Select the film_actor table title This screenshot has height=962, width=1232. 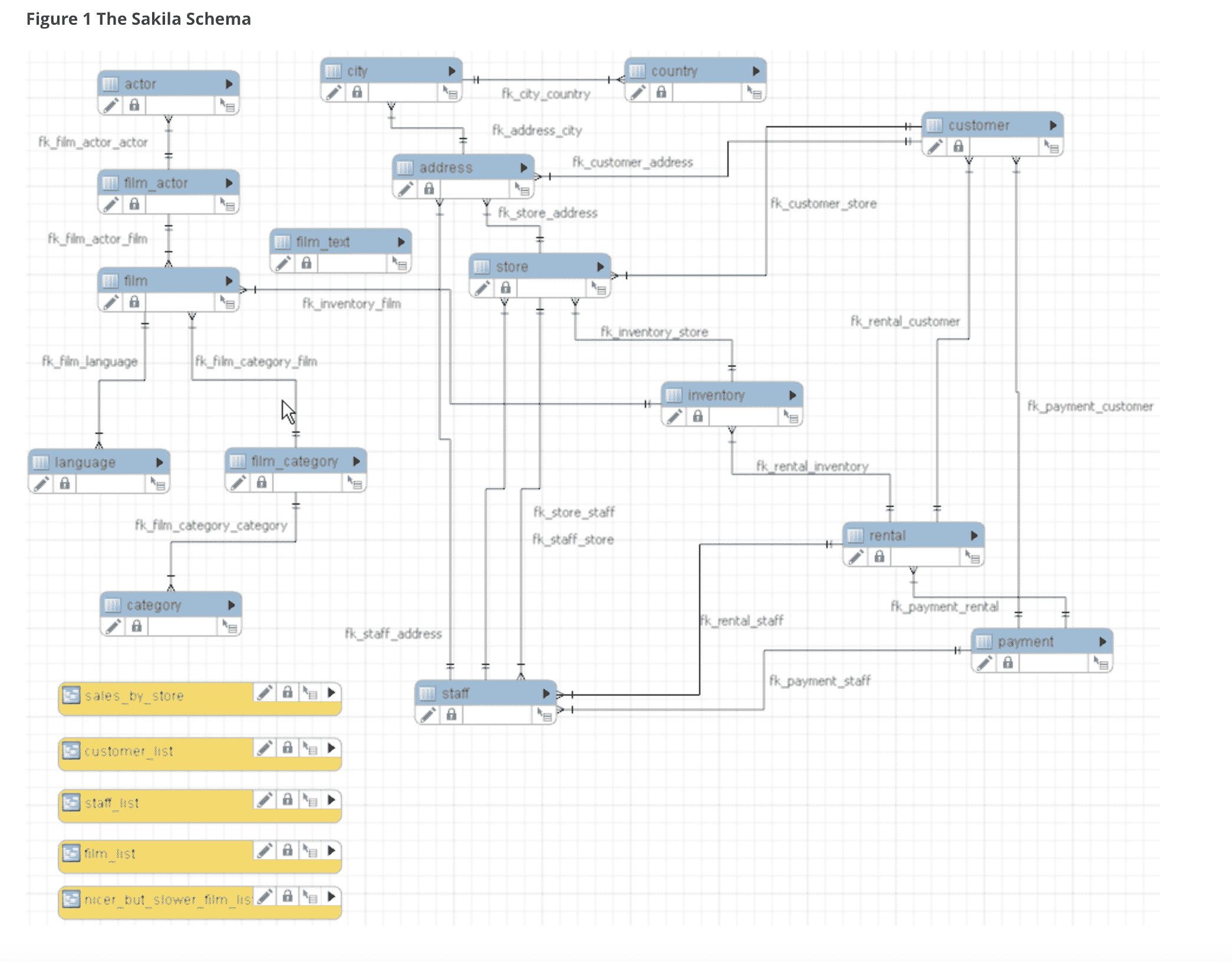tap(156, 183)
